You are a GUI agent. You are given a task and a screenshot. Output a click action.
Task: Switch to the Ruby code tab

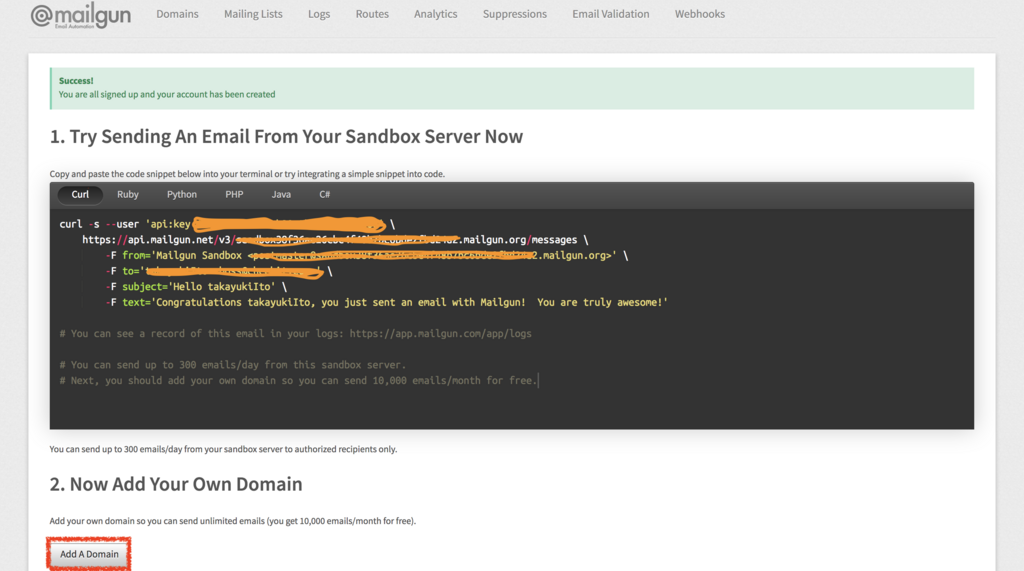127,194
